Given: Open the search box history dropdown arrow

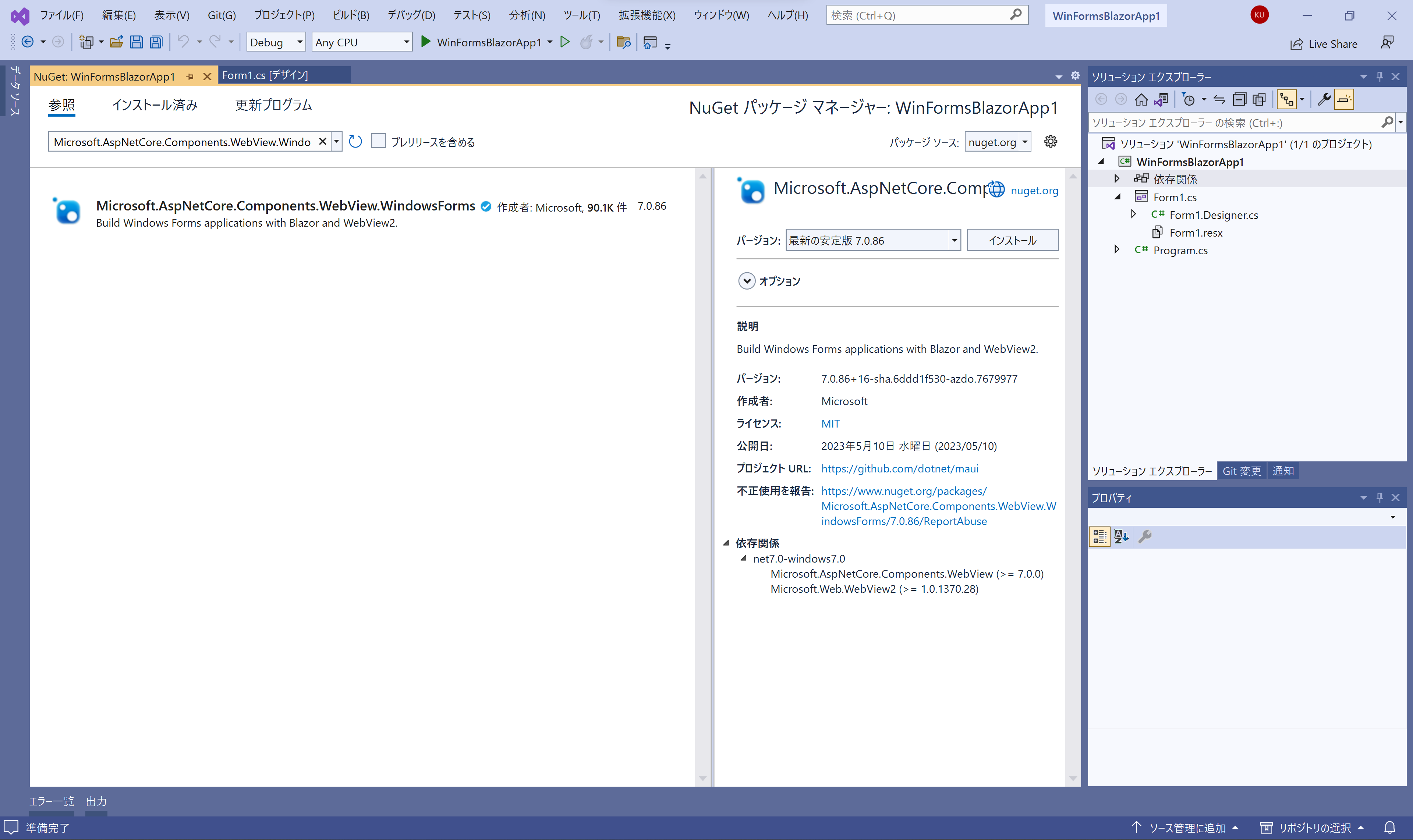Looking at the screenshot, I should 336,142.
